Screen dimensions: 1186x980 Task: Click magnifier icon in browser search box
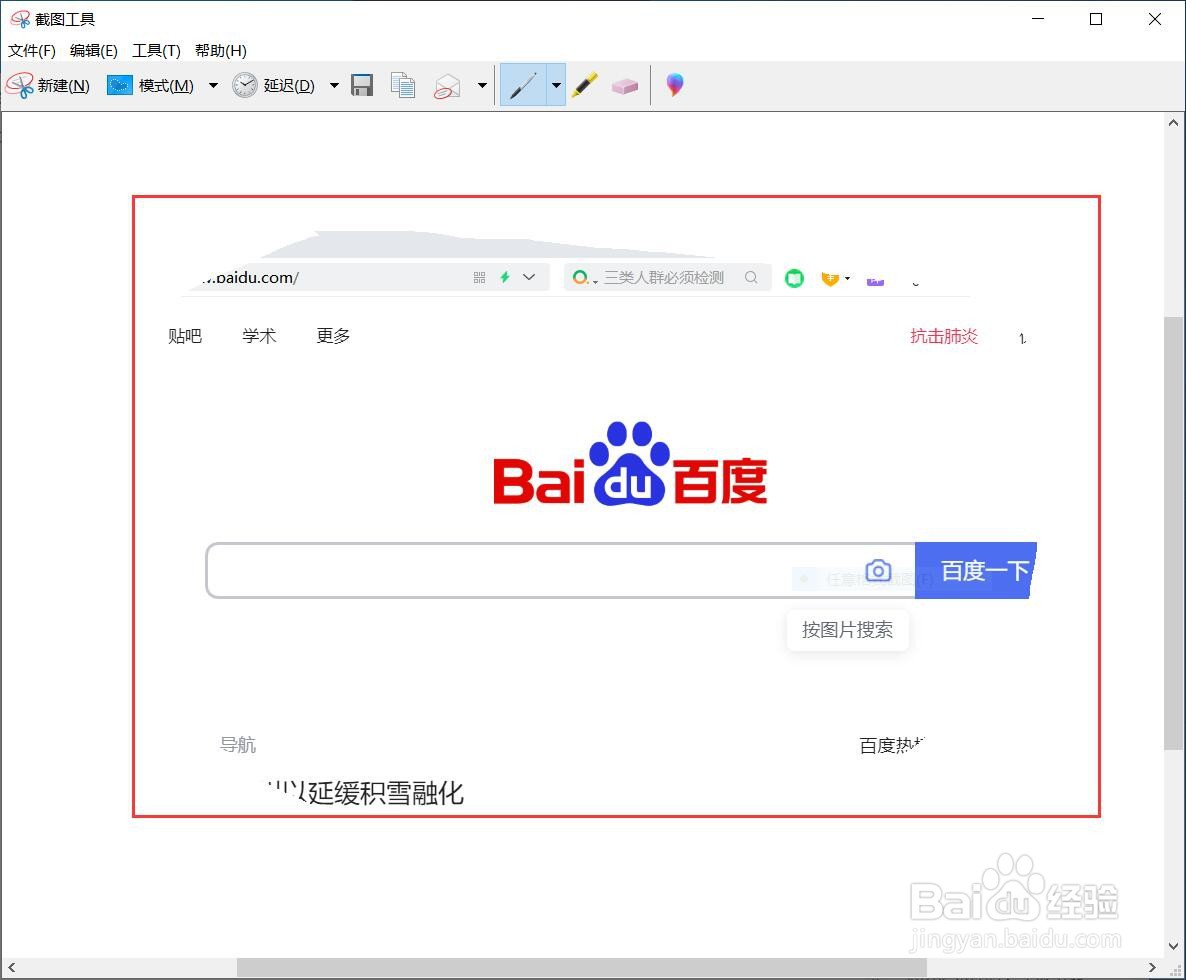point(751,278)
